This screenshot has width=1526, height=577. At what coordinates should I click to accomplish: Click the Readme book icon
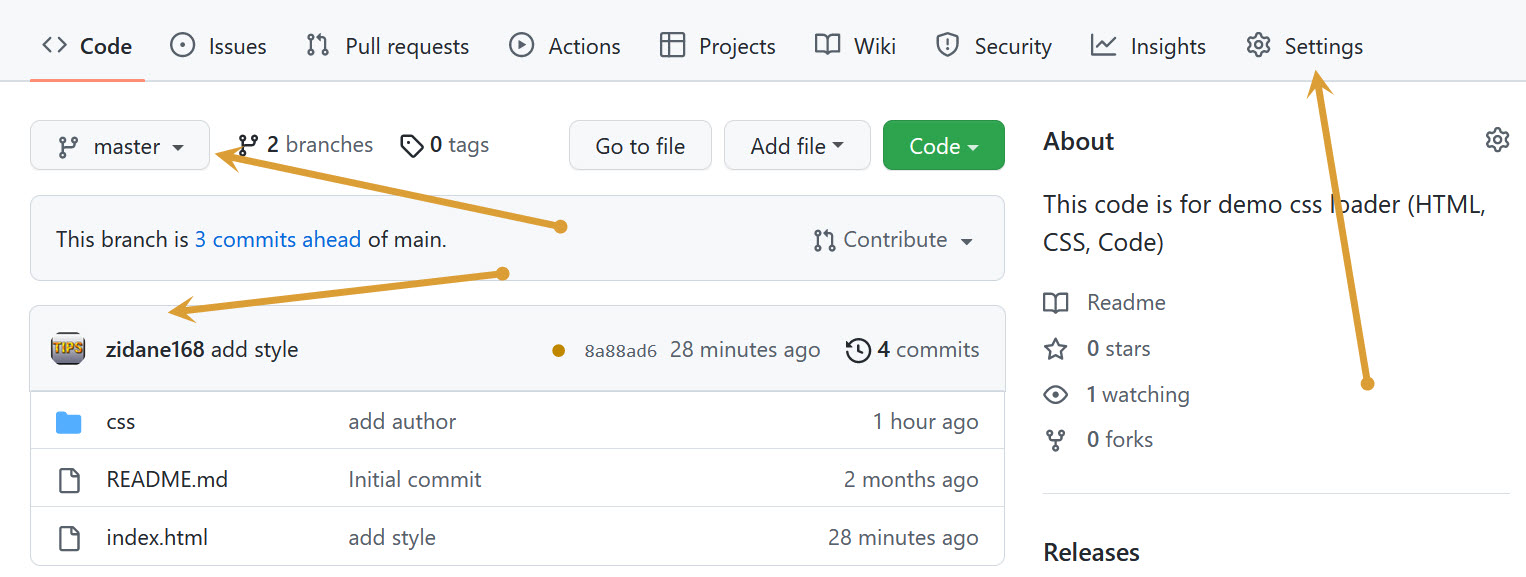(1056, 303)
